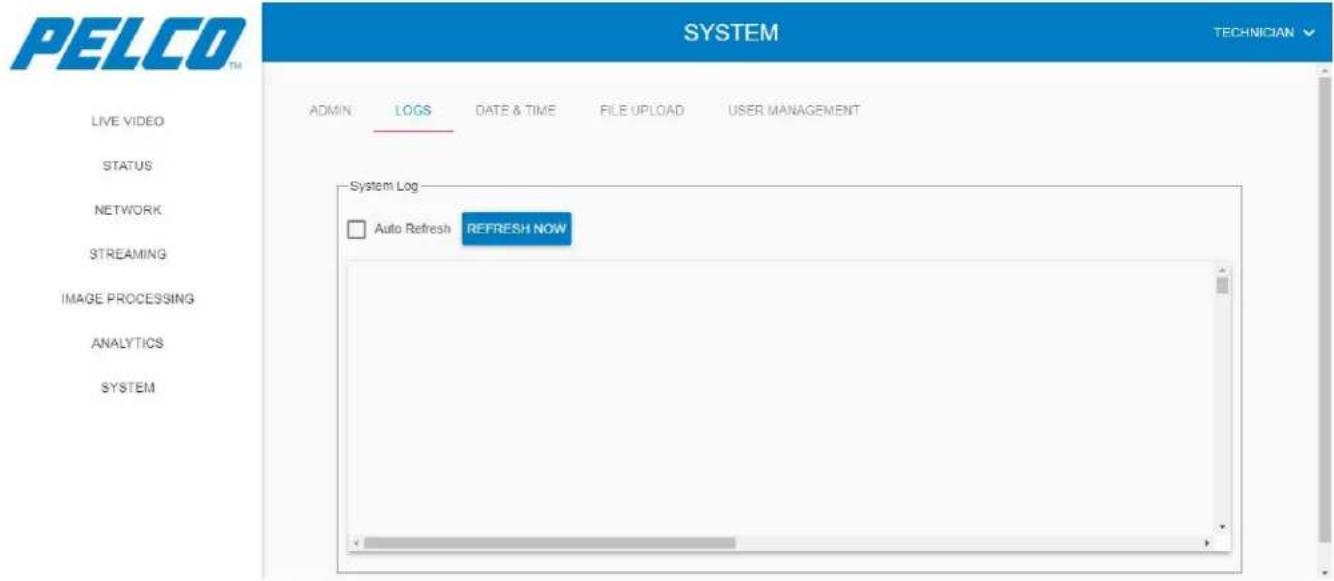
Task: Select the Logs tab
Action: [x=413, y=110]
